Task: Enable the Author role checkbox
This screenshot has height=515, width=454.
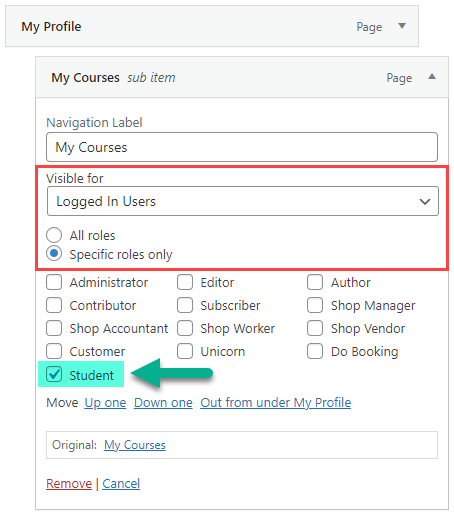Action: pyautogui.click(x=315, y=282)
